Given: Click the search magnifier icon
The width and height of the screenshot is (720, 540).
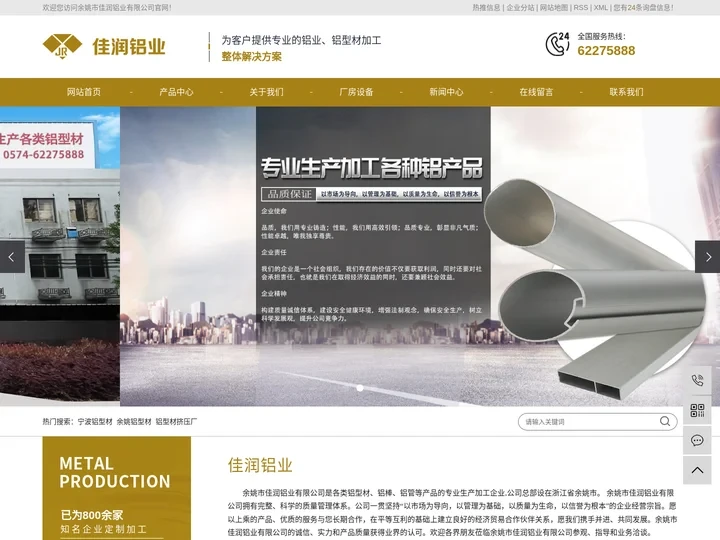Looking at the screenshot, I should pyautogui.click(x=664, y=421).
